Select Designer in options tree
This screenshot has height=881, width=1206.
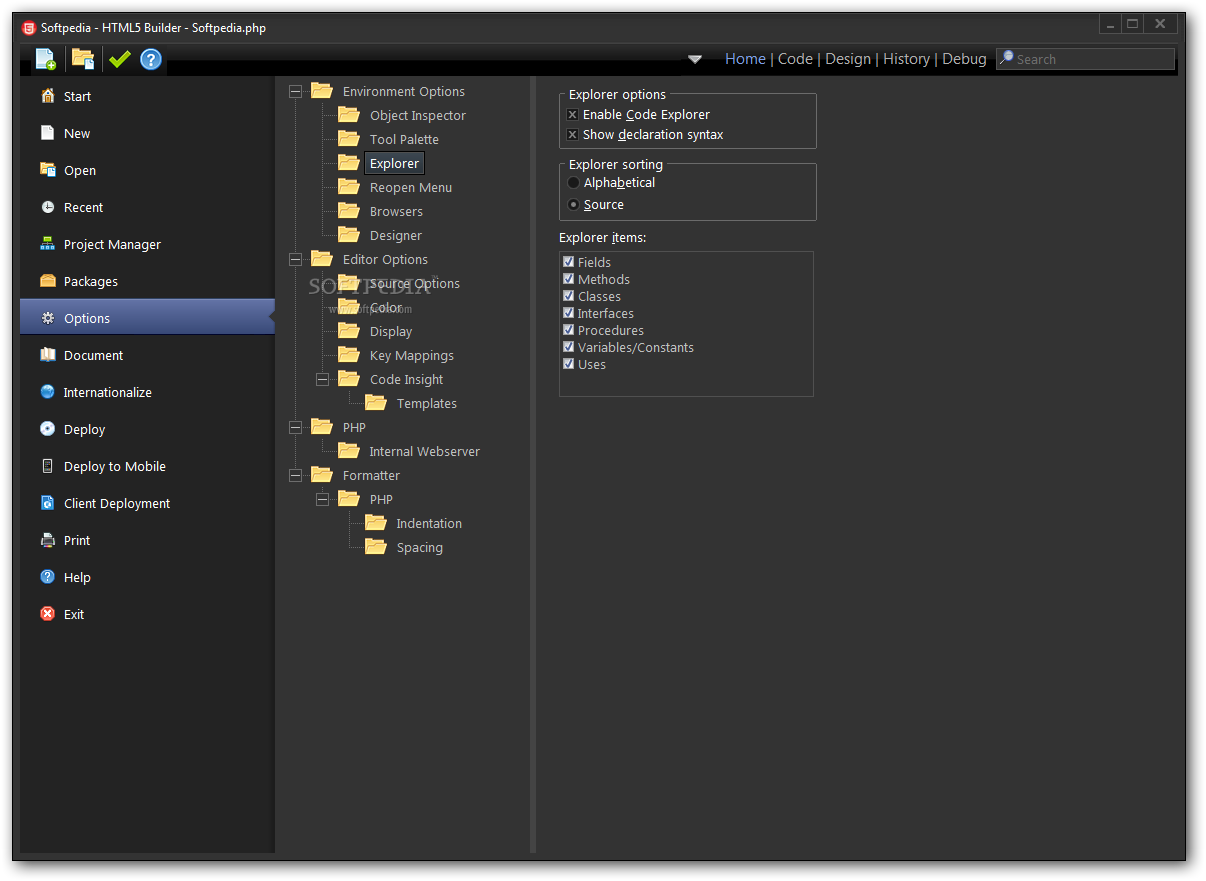click(396, 235)
